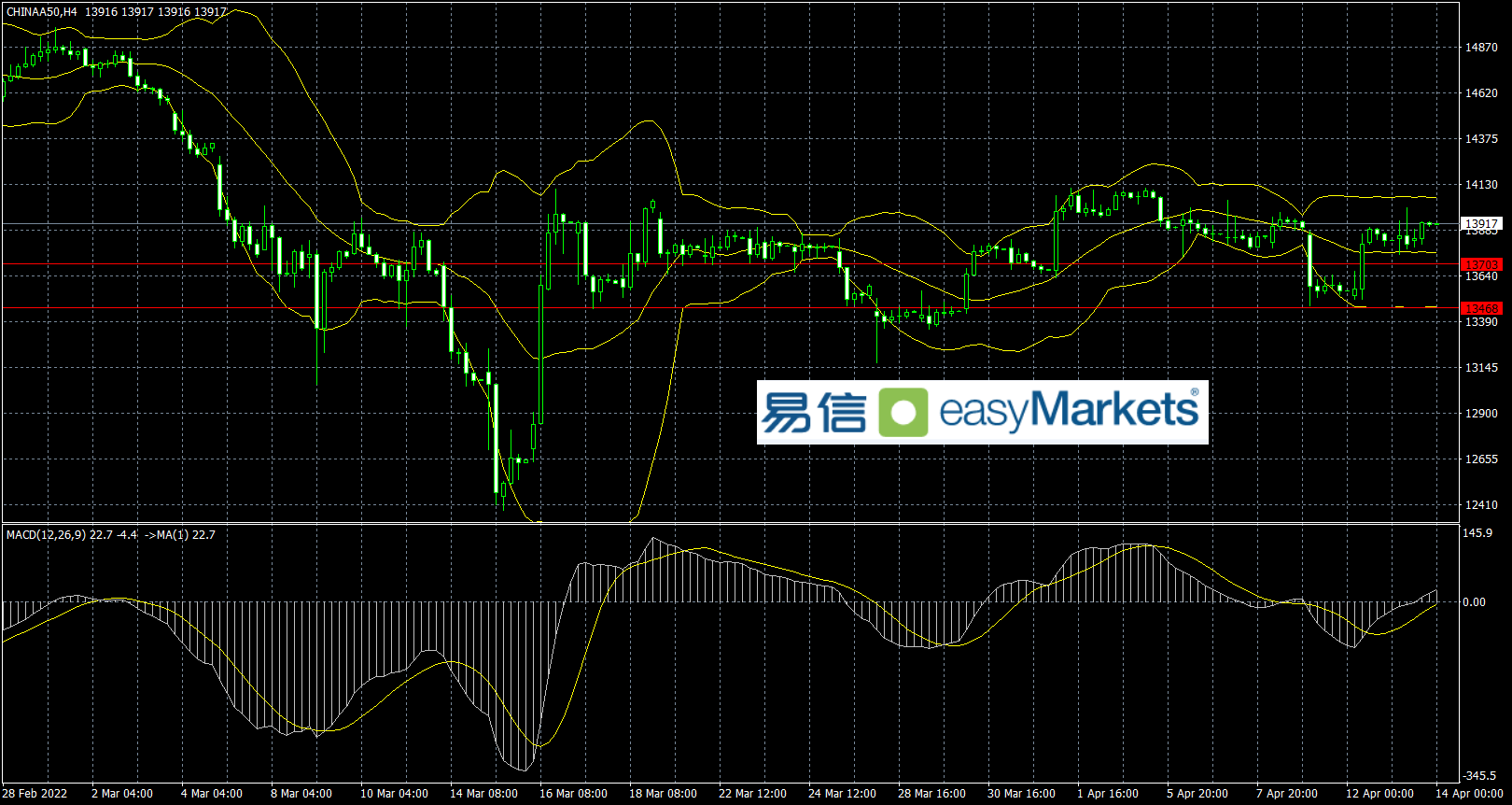The height and width of the screenshot is (805, 1512).
Task: Click the 28 Mar 16:00 time label
Action: (932, 794)
